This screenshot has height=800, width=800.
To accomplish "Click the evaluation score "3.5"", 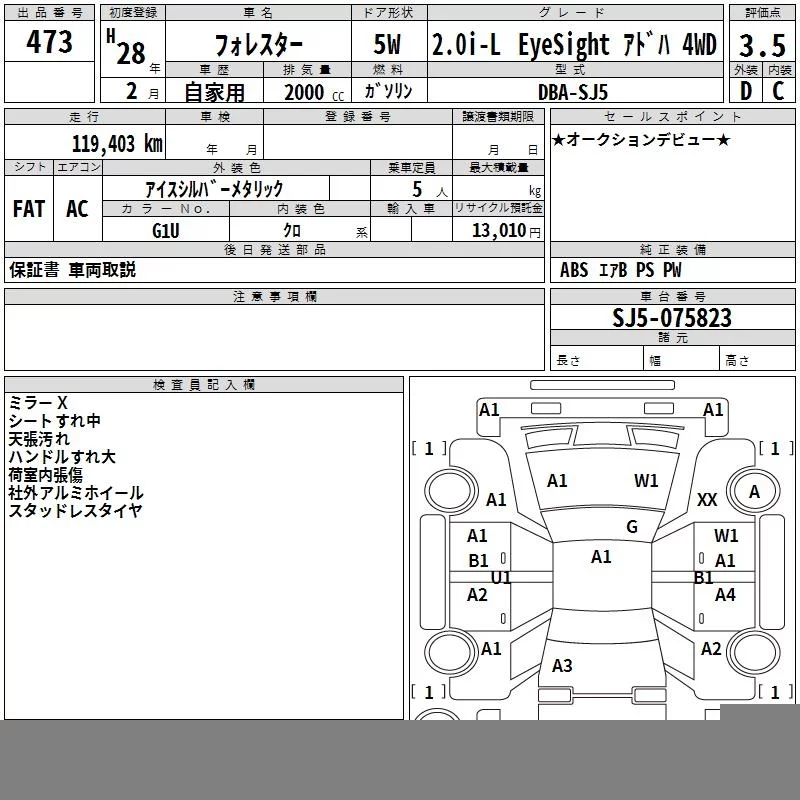I will [x=762, y=45].
